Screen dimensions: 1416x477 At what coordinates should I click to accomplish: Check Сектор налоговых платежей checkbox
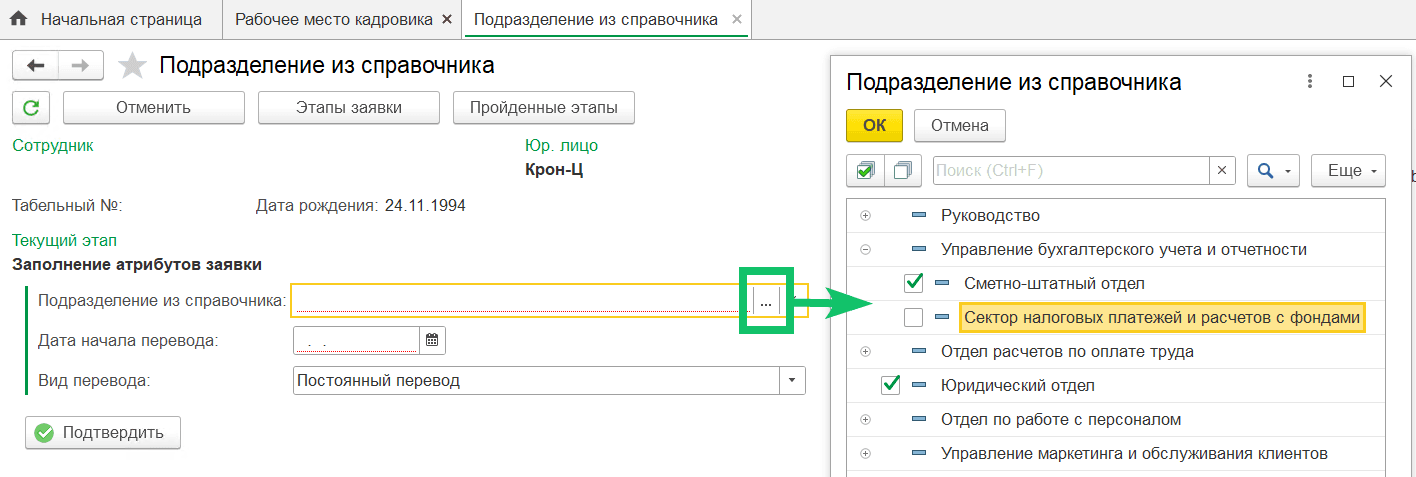click(x=913, y=318)
